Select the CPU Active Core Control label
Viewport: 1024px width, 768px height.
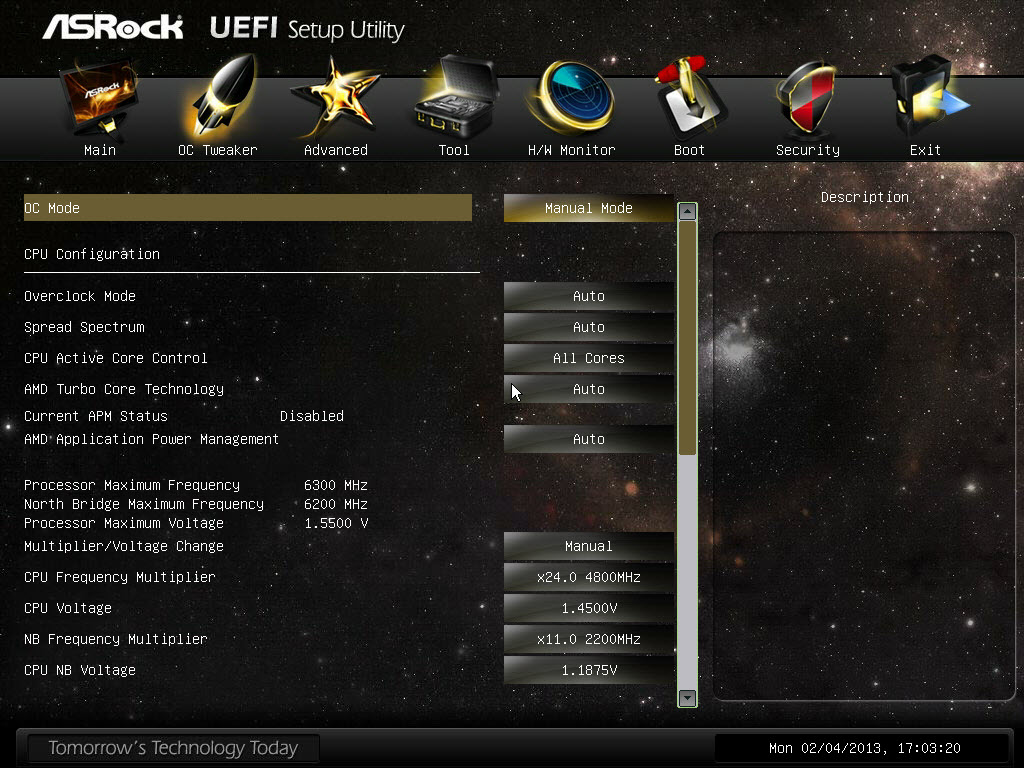[116, 359]
